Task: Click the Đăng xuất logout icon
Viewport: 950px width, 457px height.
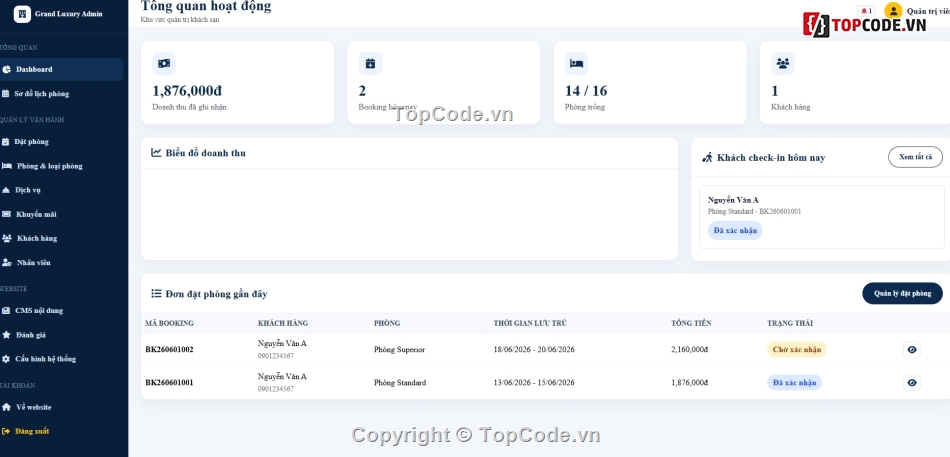Action: pos(6,432)
